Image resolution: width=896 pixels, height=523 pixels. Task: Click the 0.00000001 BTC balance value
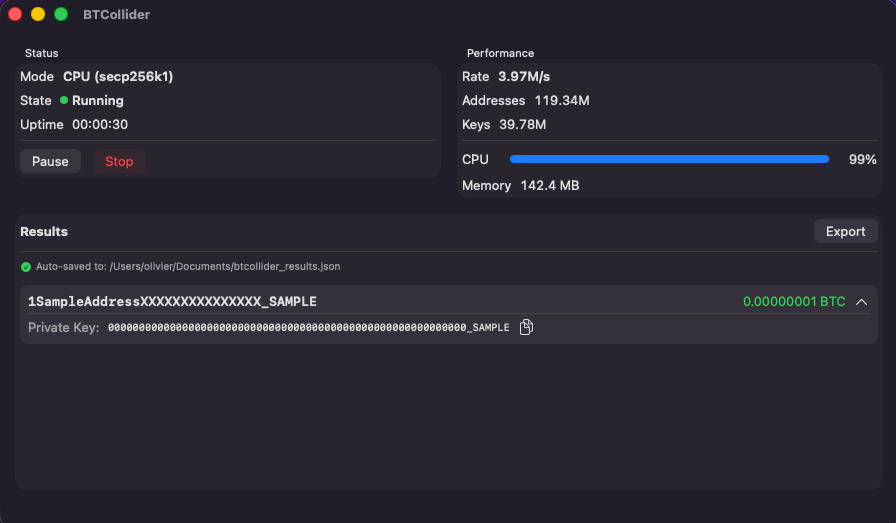794,301
